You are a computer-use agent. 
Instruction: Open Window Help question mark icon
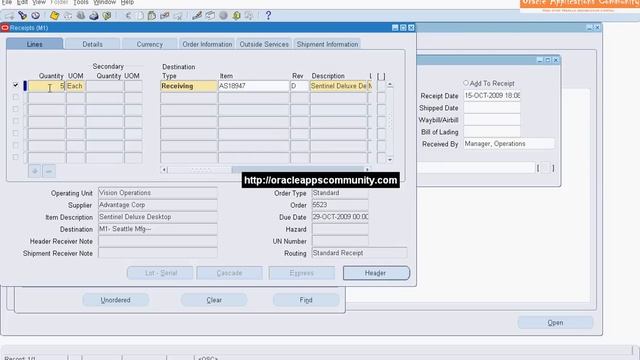click(x=268, y=16)
